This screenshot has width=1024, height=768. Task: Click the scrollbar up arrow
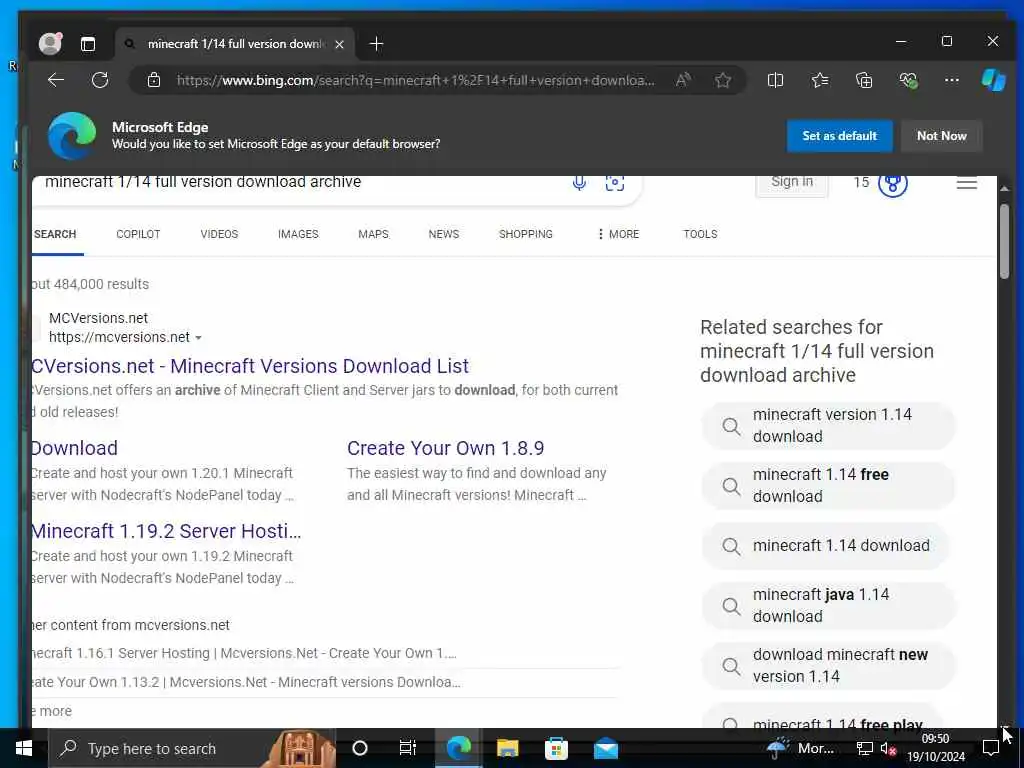[1004, 188]
